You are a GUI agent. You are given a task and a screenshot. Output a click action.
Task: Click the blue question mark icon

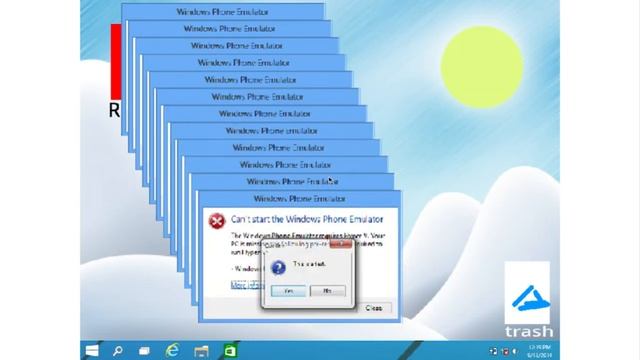tap(278, 268)
